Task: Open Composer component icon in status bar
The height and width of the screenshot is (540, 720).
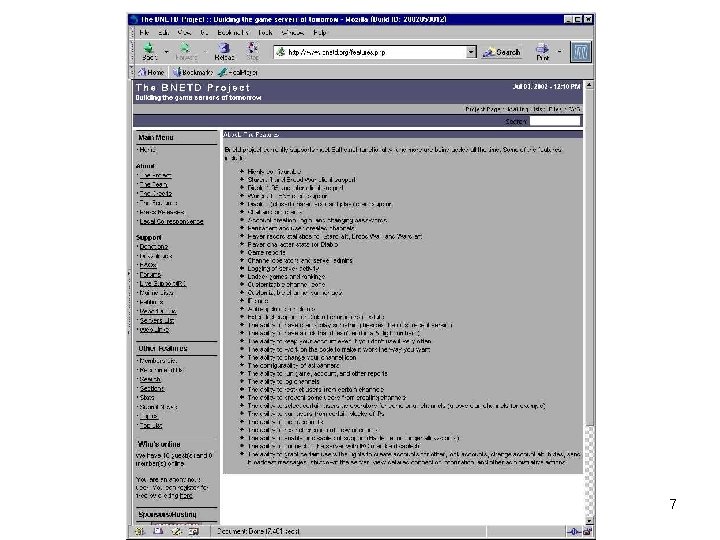Action: click(176, 531)
